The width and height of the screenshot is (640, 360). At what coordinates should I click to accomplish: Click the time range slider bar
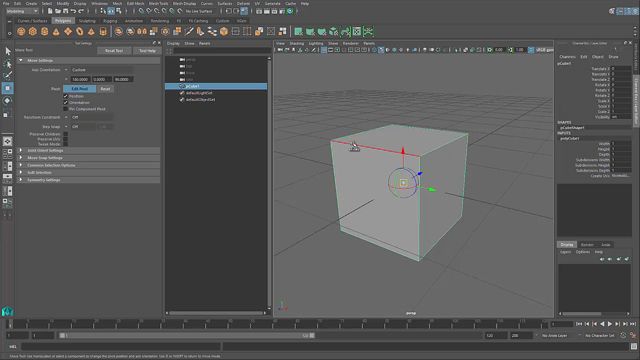187,336
